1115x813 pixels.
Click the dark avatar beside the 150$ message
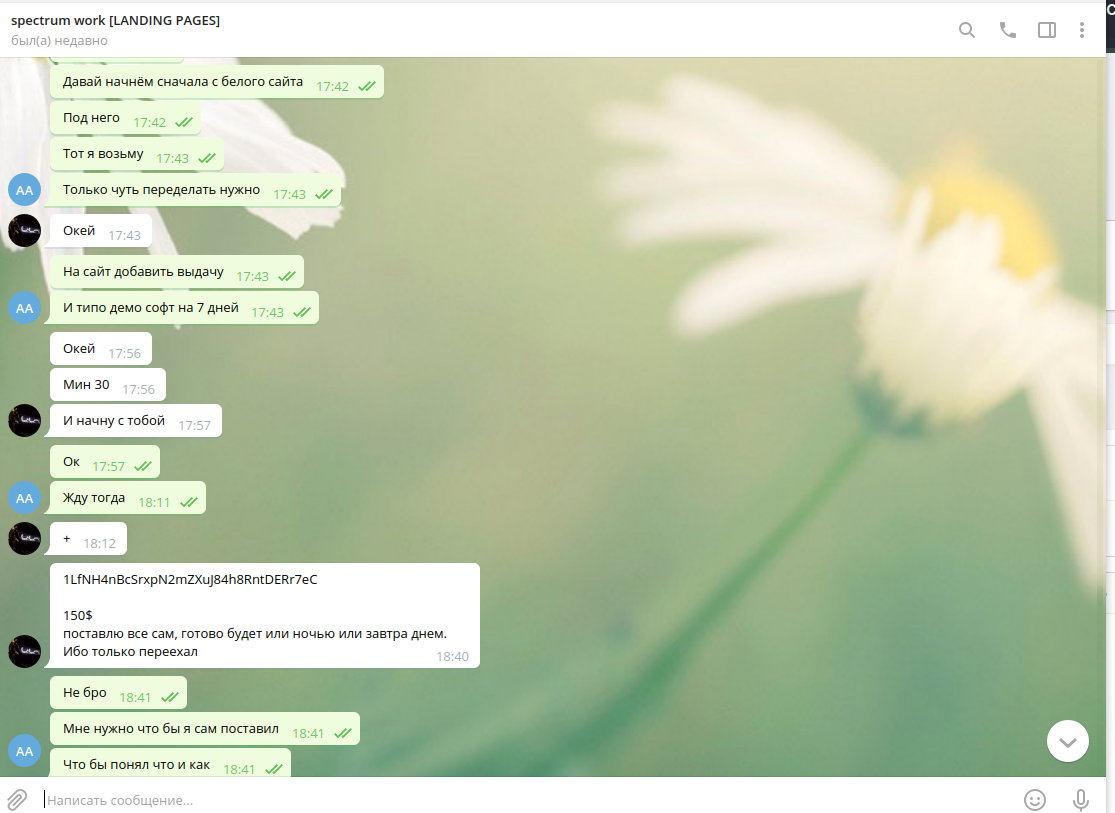coord(24,652)
